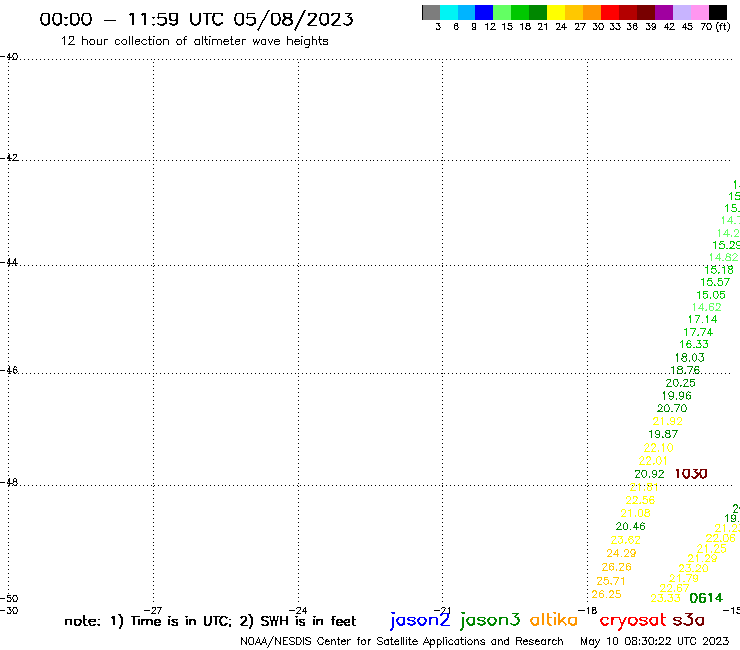Viewport: 740px width, 650px height.
Task: Pick the yellow swatch in the legend
Action: tap(556, 12)
